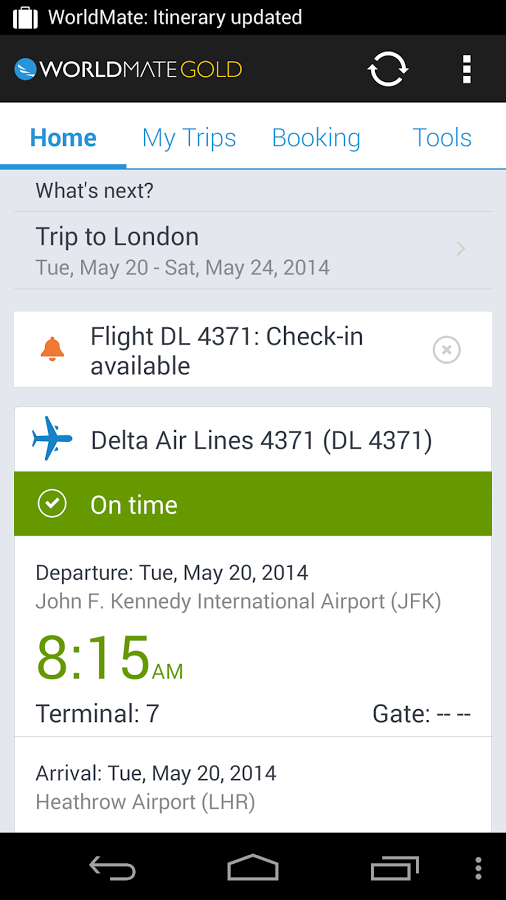Tap the orange bell notification icon
This screenshot has width=506, height=900.
[52, 349]
